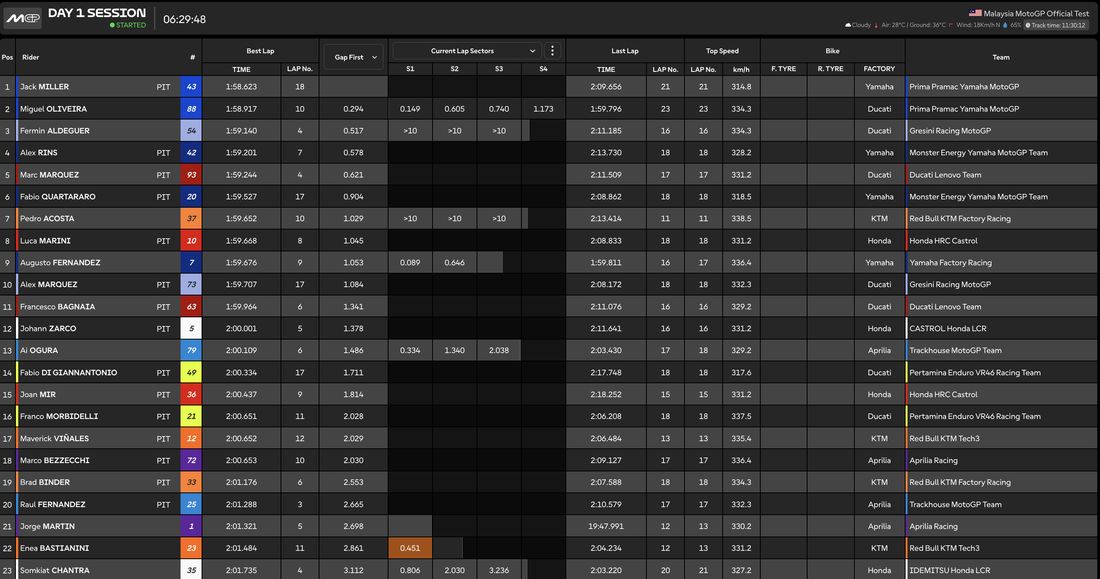Click Alex Rins's number 42 badge
Viewport: 1100px width, 579px height.
(191, 152)
